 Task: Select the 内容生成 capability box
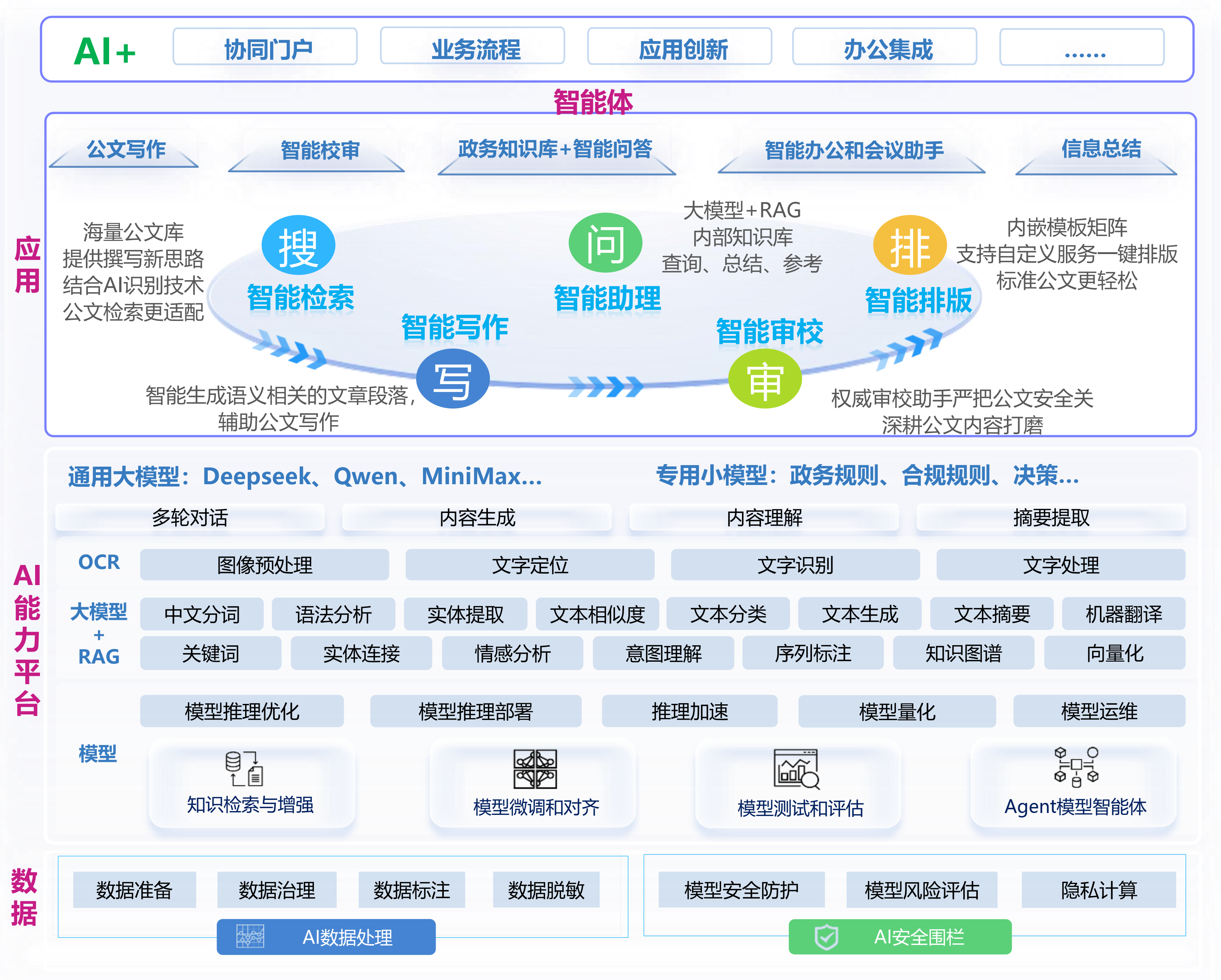pos(477,518)
